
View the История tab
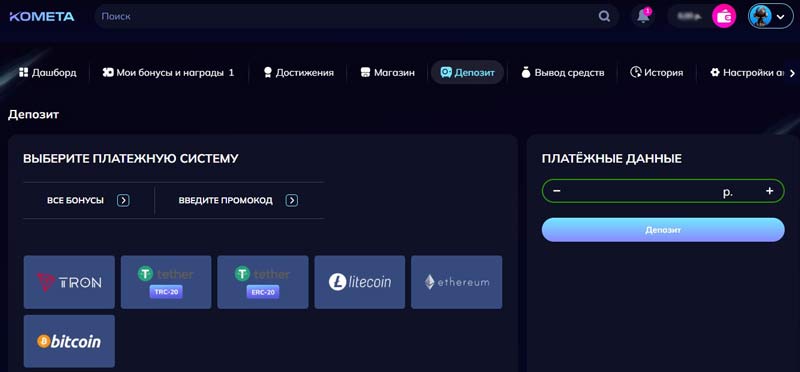(656, 72)
